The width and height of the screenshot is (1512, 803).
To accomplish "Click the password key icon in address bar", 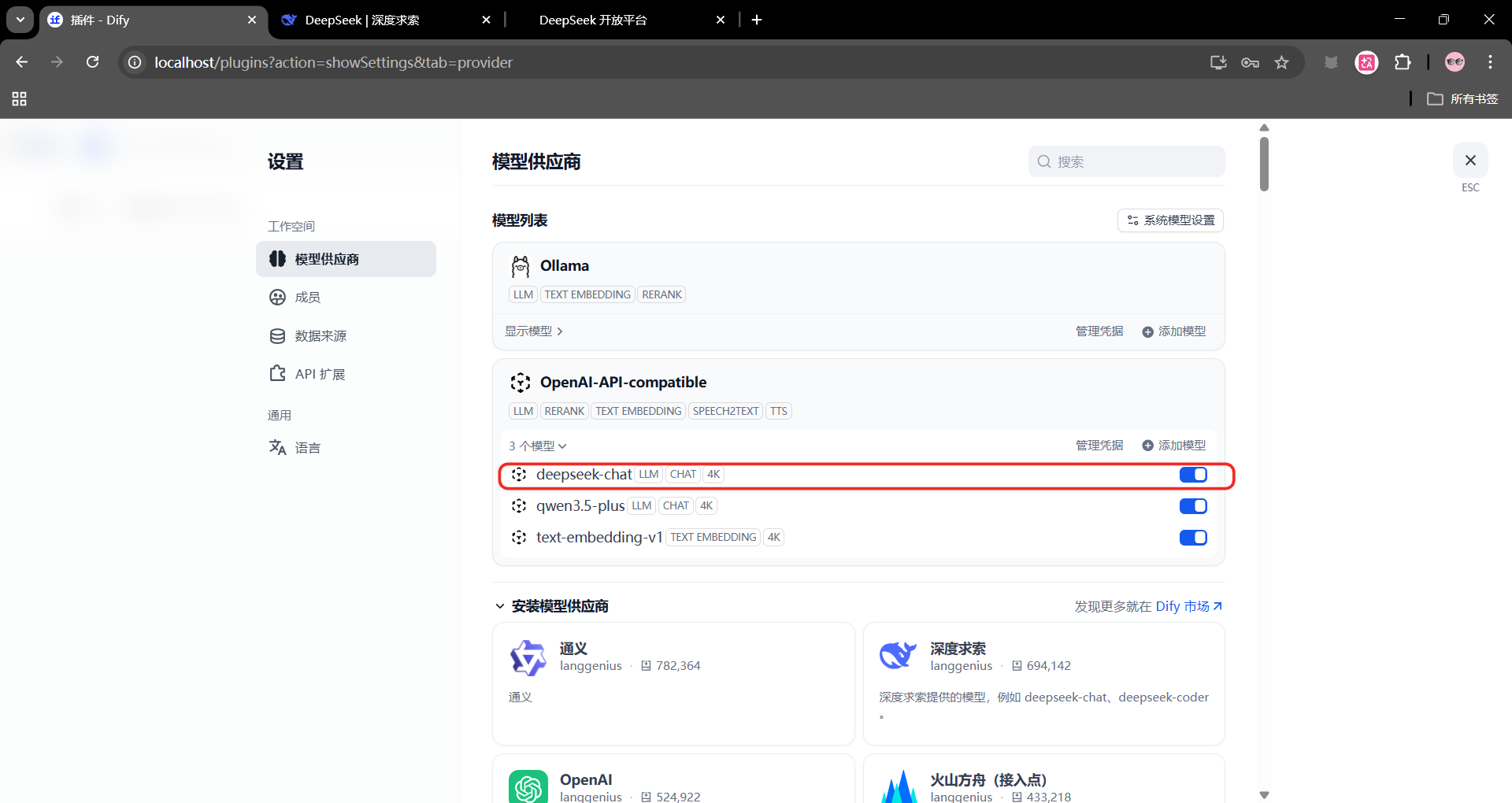I will (1250, 62).
